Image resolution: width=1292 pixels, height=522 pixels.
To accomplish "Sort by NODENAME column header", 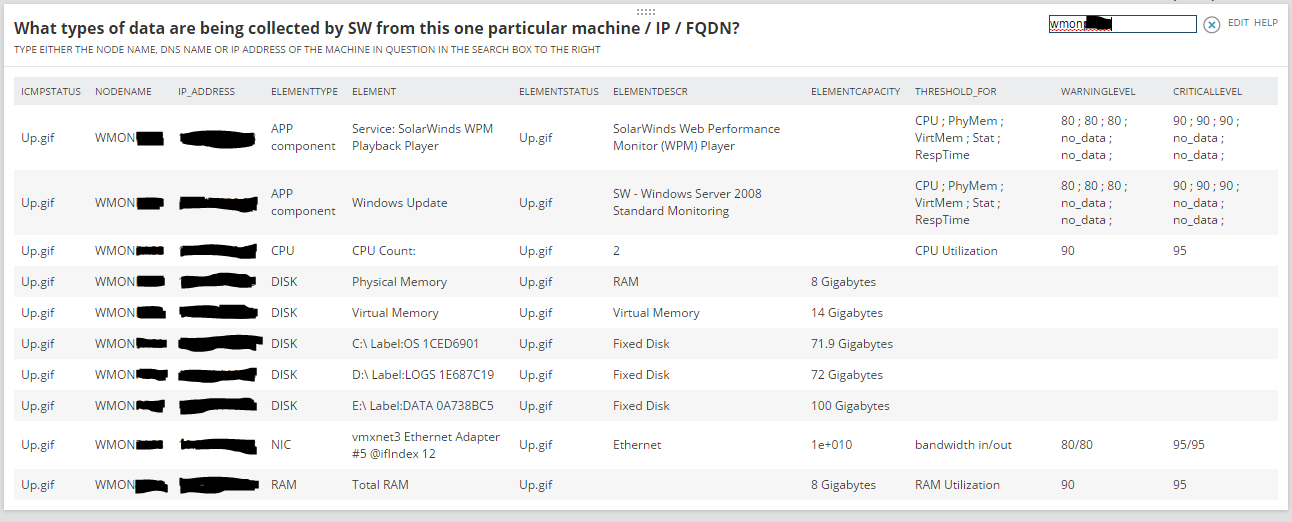I will pyautogui.click(x=123, y=92).
